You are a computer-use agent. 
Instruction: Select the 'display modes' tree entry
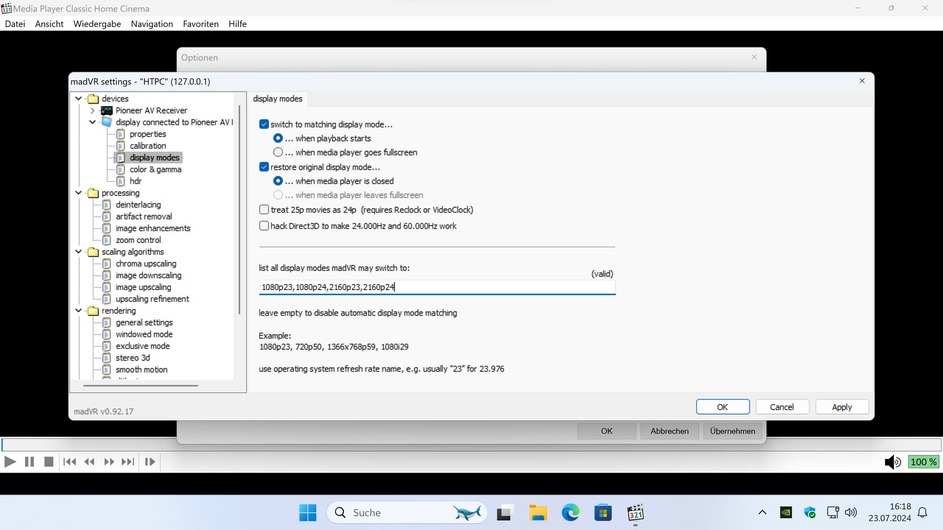[154, 158]
